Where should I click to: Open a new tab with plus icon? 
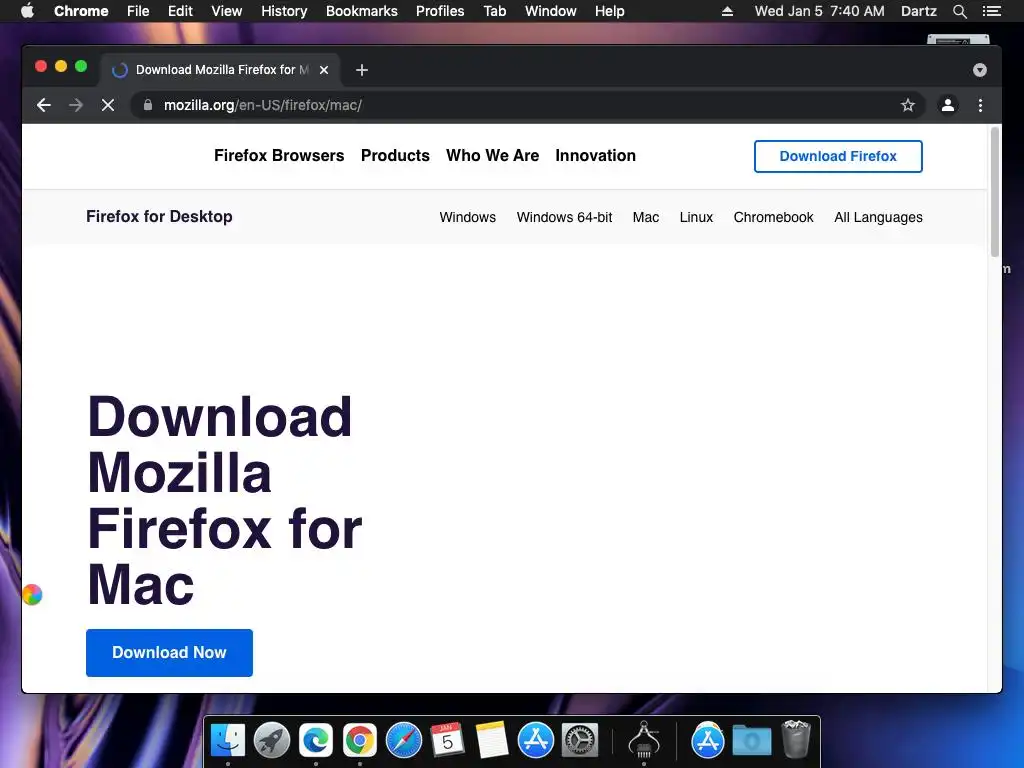click(x=362, y=70)
